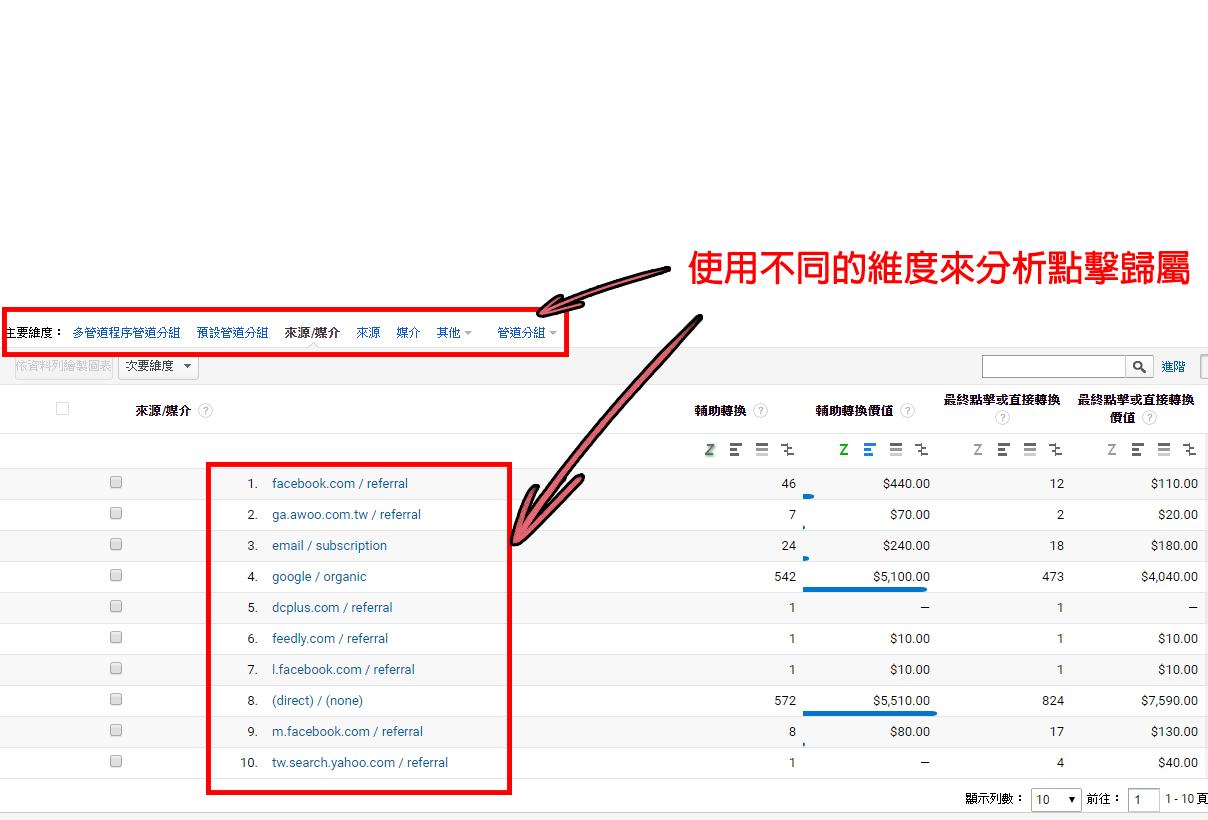The height and width of the screenshot is (820, 1208).
Task: Open the email / subscription link
Action: click(329, 545)
